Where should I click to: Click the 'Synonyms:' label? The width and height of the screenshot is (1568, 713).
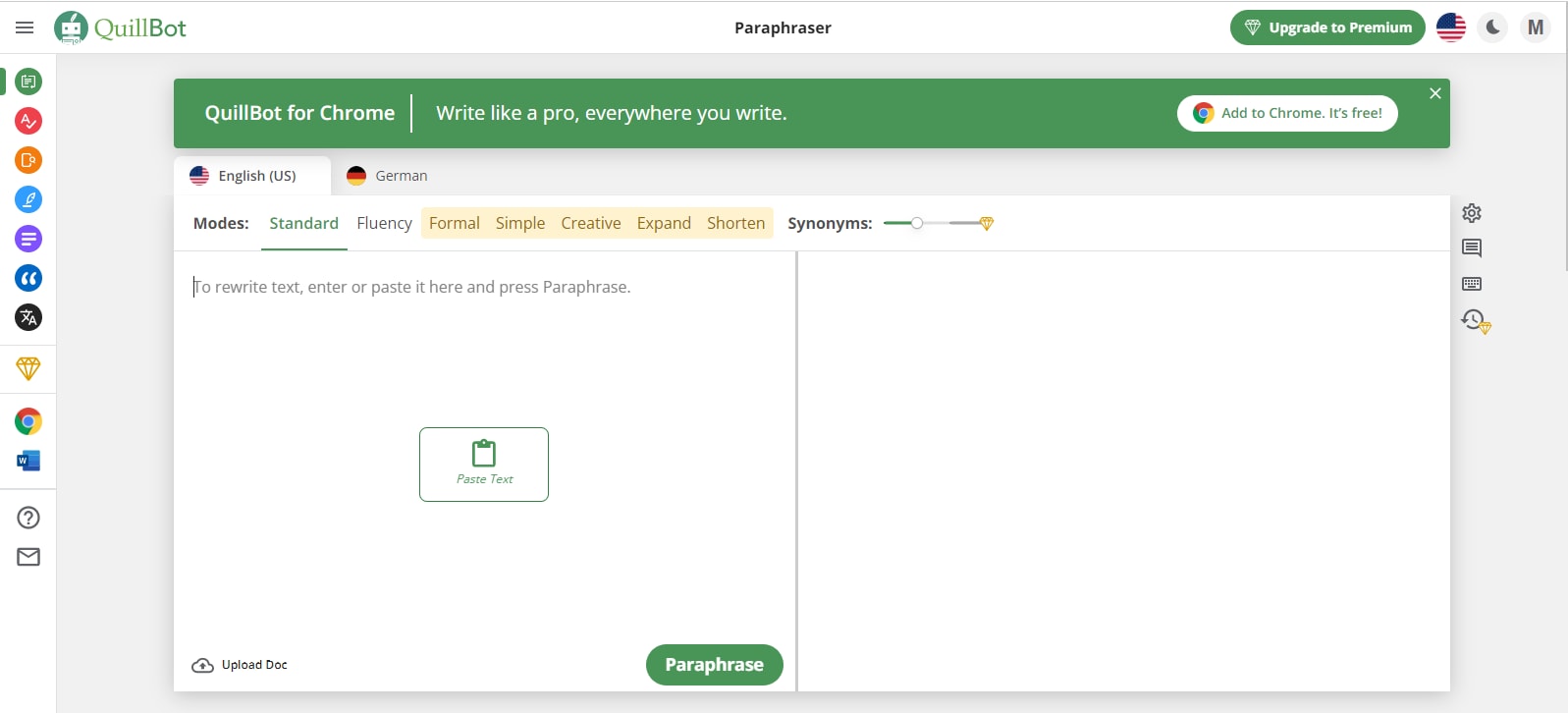point(830,224)
